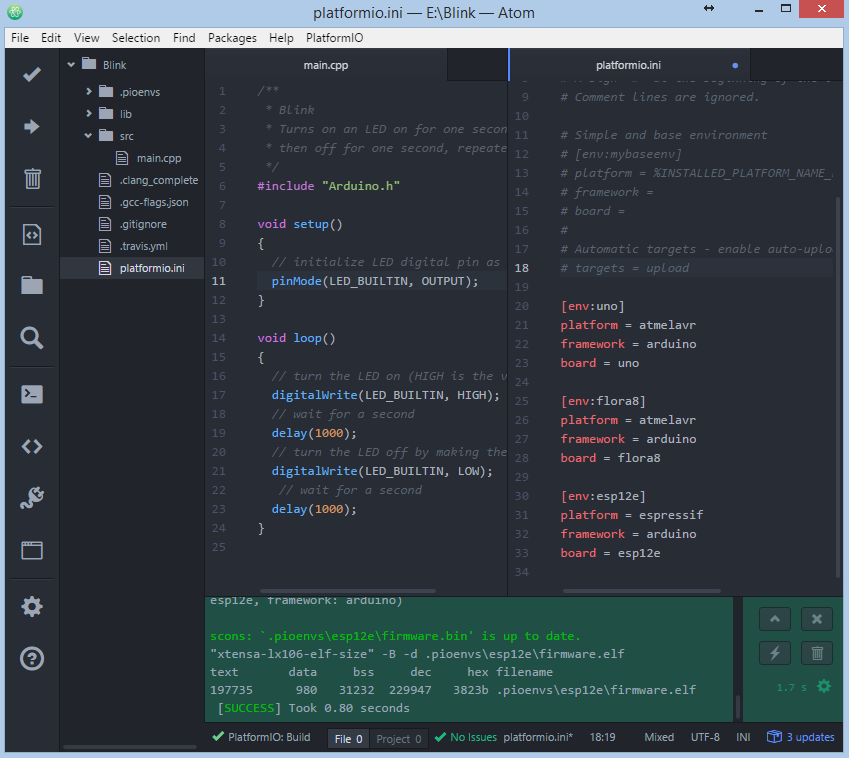Open the Find menu
849x758 pixels.
[184, 38]
